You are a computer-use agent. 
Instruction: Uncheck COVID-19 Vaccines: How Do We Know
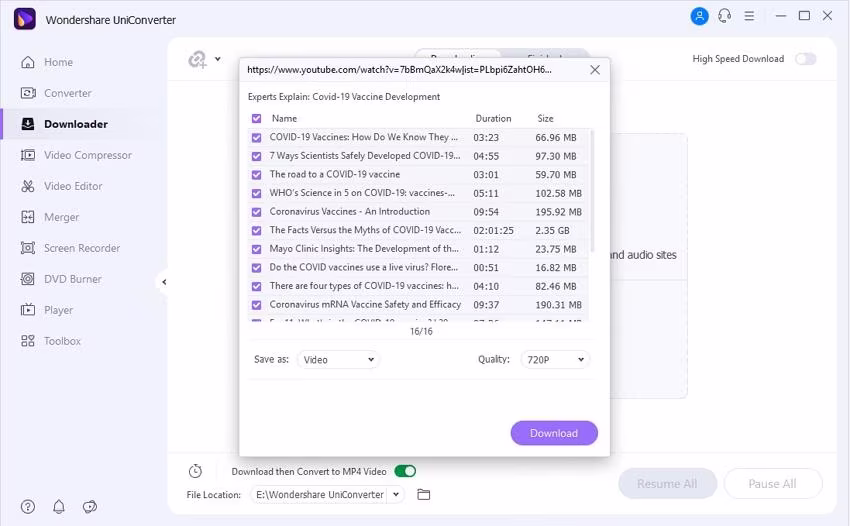click(x=256, y=138)
